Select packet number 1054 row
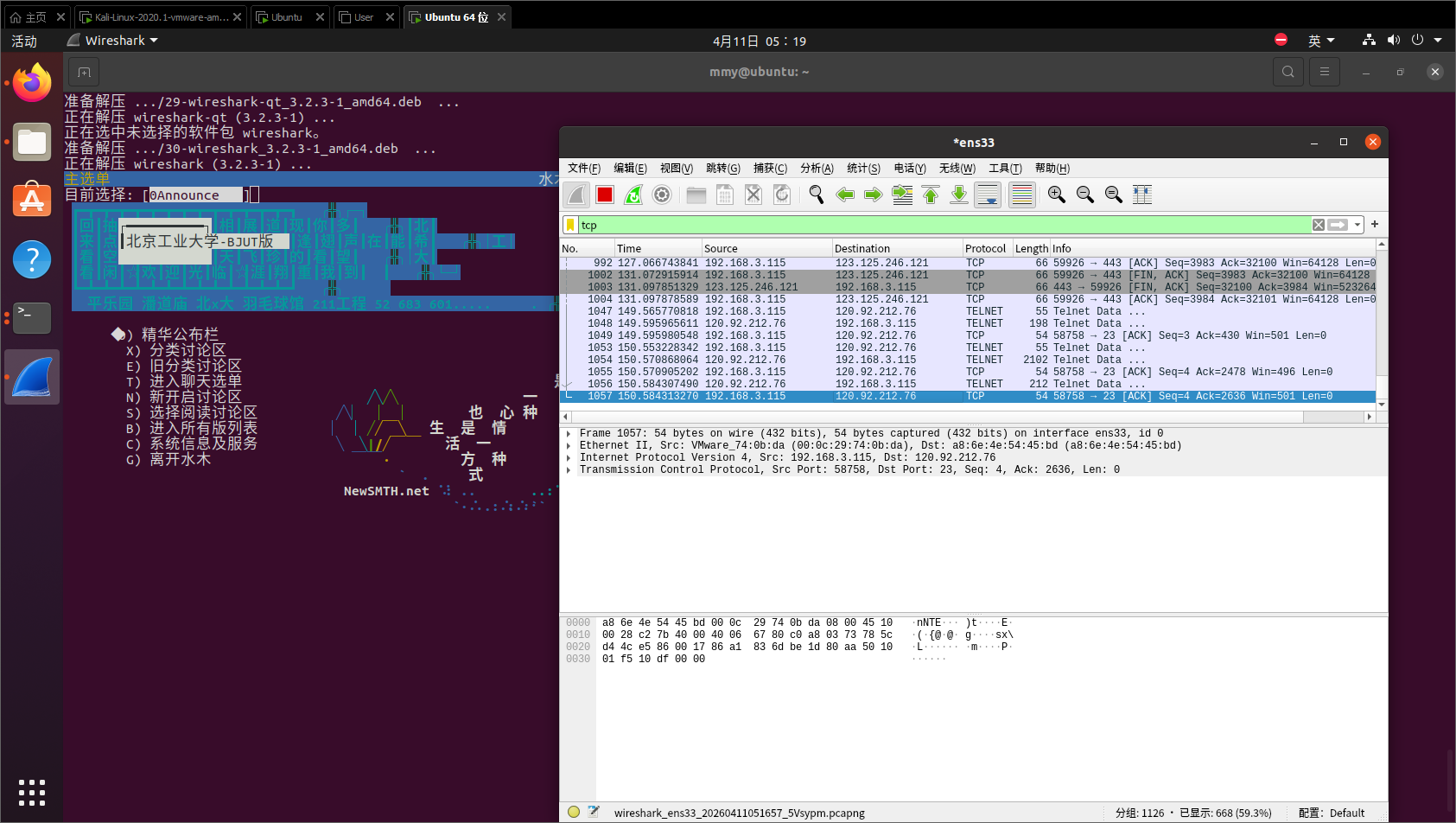 click(968, 360)
